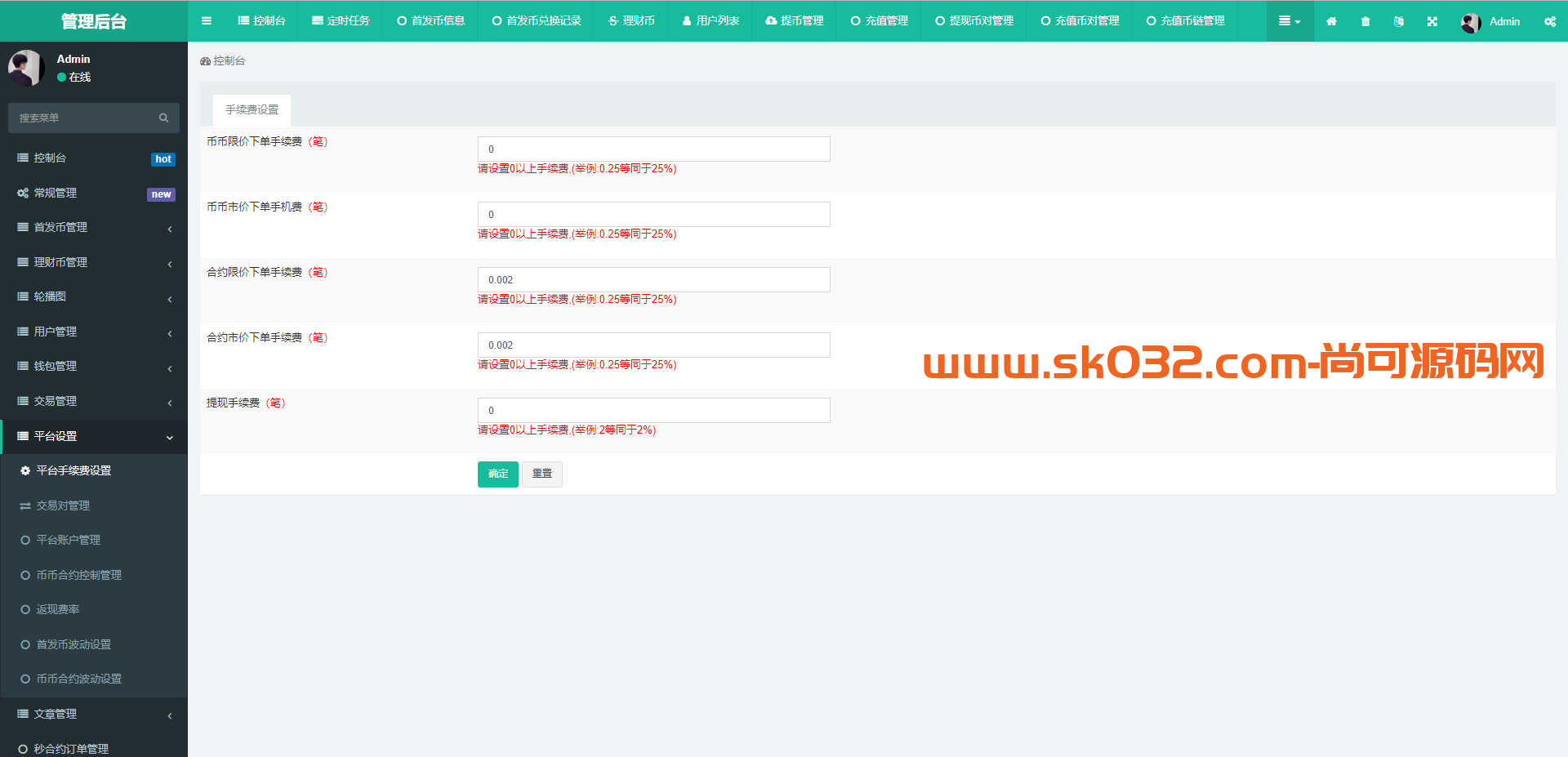1568x757 pixels.
Task: Open the top-bar list dropdown menu
Action: tap(1290, 21)
